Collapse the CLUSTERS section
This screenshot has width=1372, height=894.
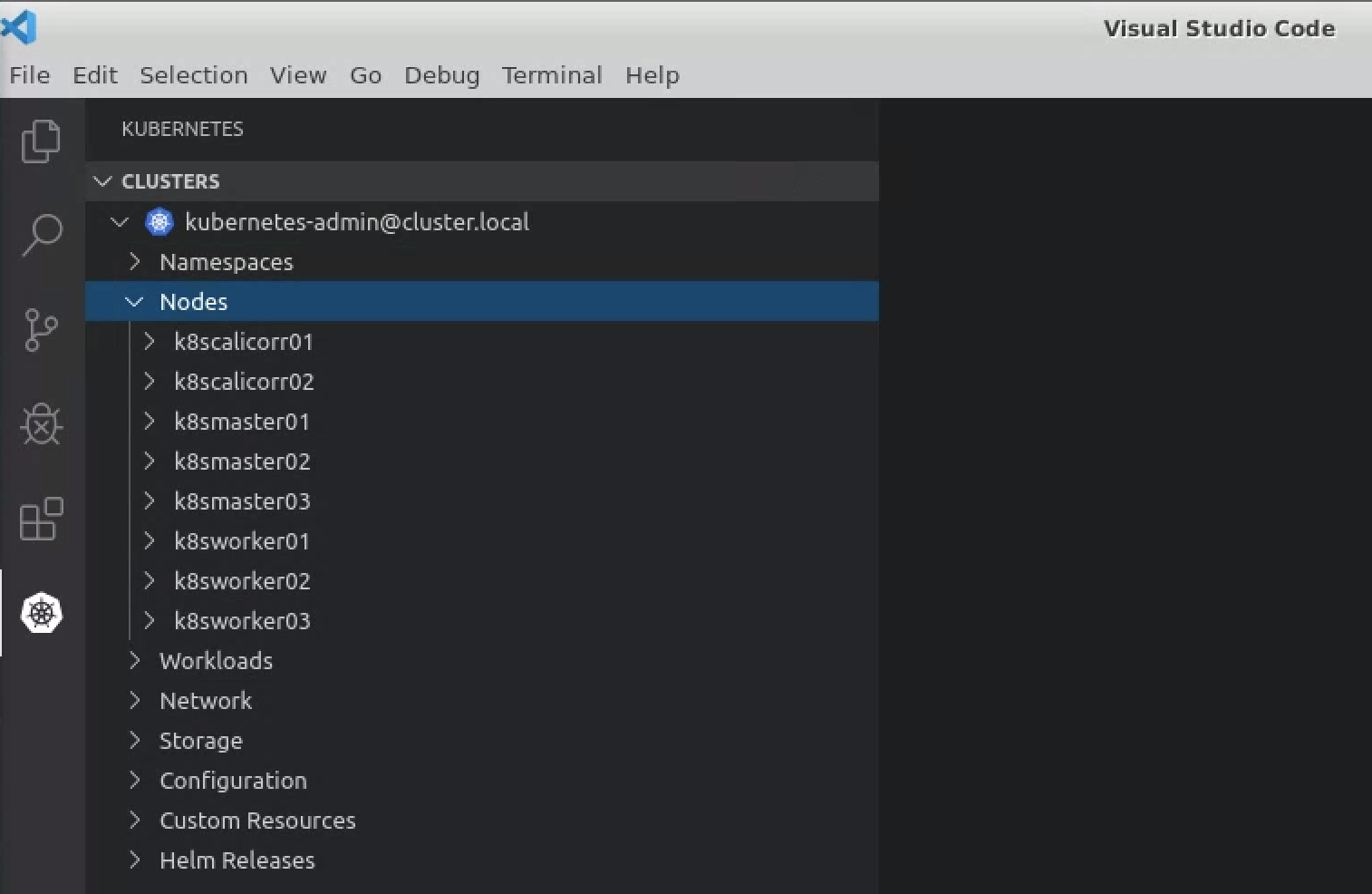click(x=102, y=181)
